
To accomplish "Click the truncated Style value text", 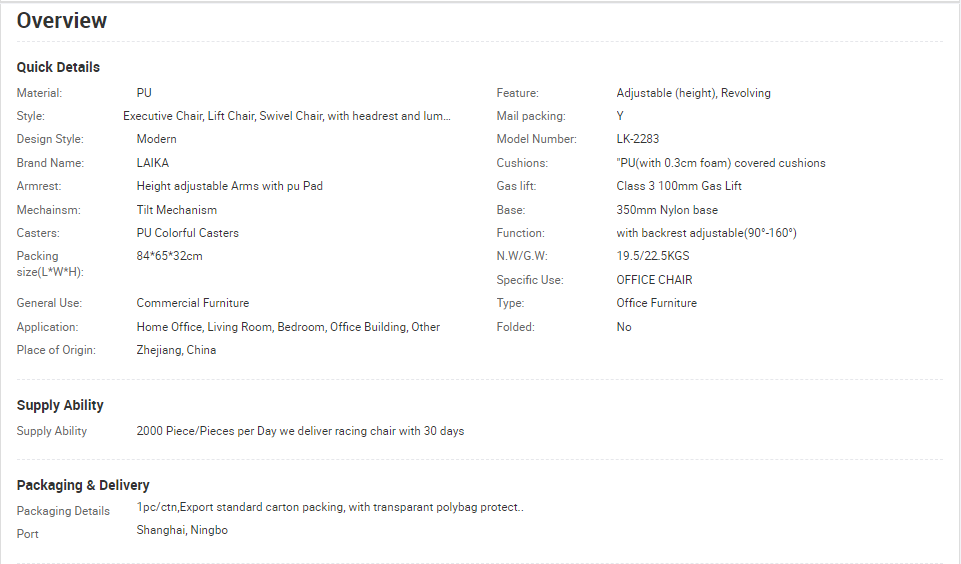I will (287, 116).
